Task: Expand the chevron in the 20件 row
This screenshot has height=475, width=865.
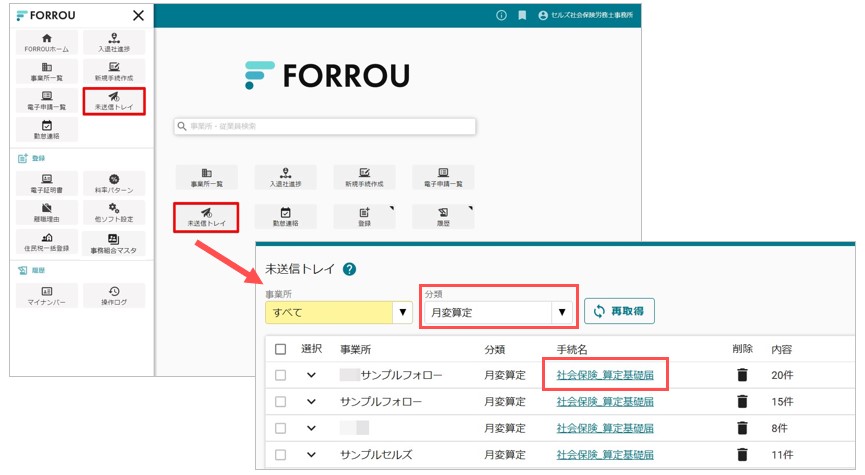Action: point(311,375)
